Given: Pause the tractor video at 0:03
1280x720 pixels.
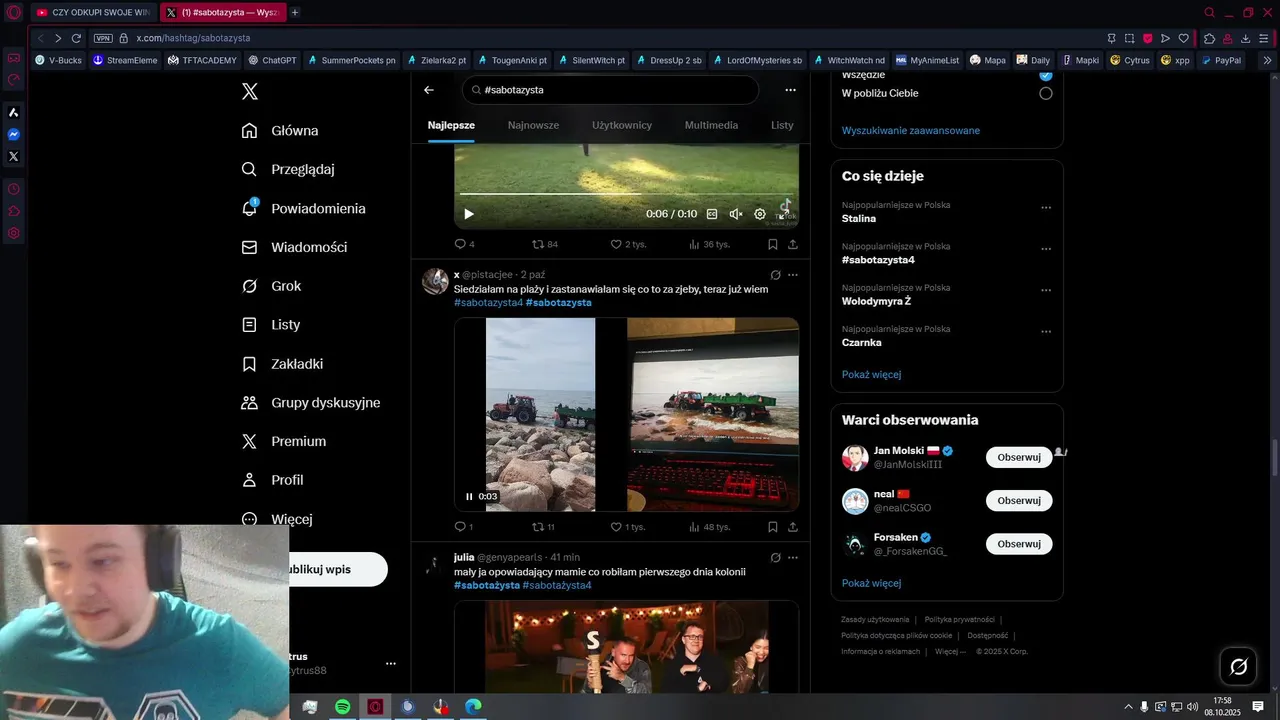Looking at the screenshot, I should (469, 497).
